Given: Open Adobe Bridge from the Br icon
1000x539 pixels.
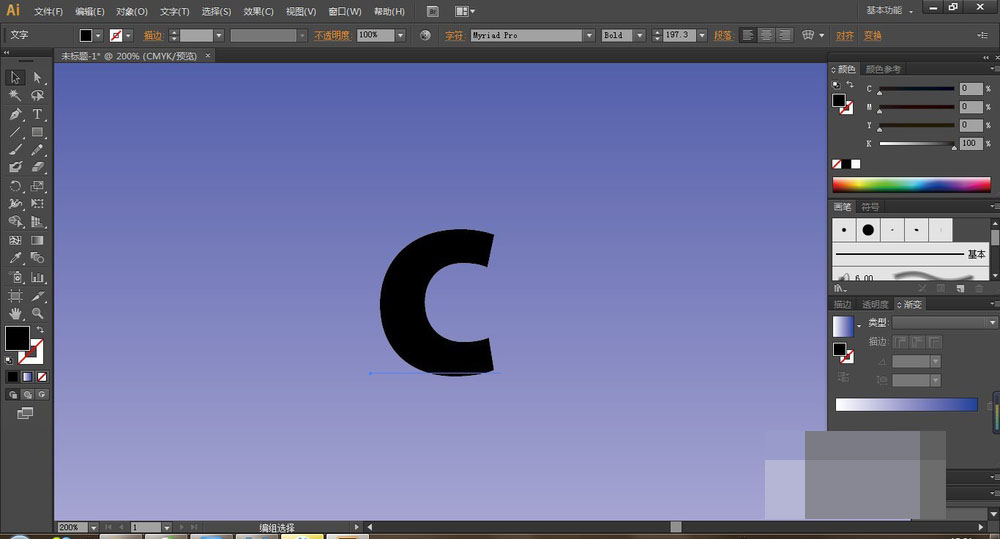Looking at the screenshot, I should [x=432, y=11].
